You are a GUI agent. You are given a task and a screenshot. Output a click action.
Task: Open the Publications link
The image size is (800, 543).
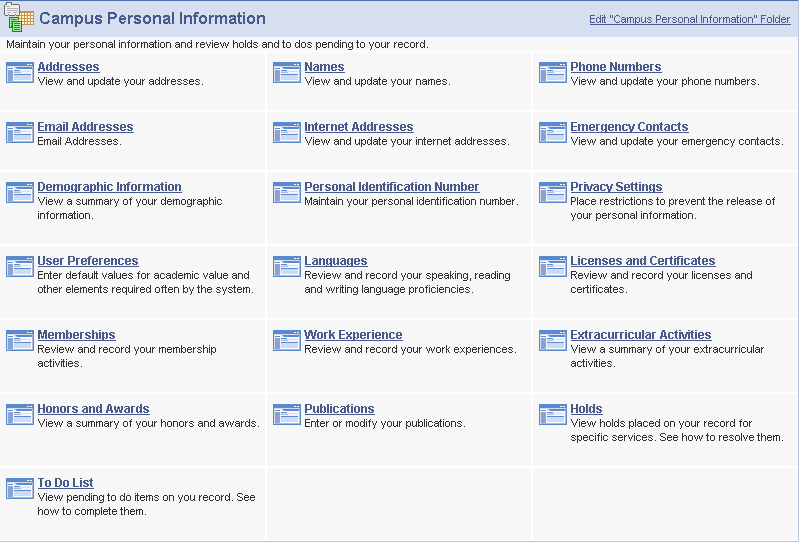[x=339, y=409]
